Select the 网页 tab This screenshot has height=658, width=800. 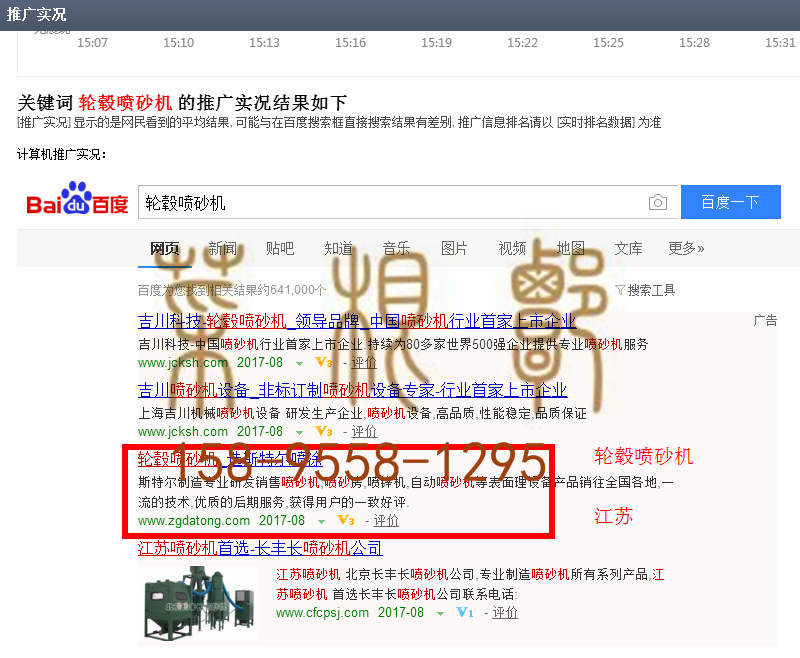tap(164, 248)
